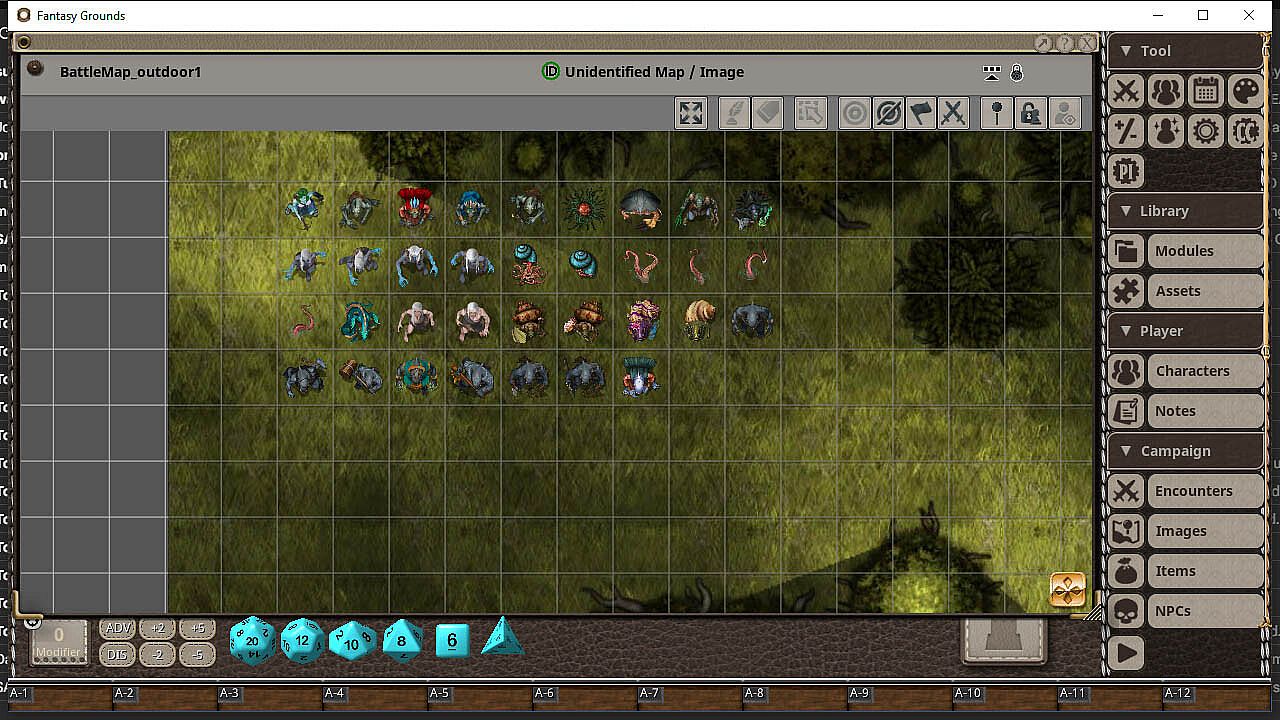Click the golden token icon in map corner
Viewport: 1280px width, 720px height.
1068,590
